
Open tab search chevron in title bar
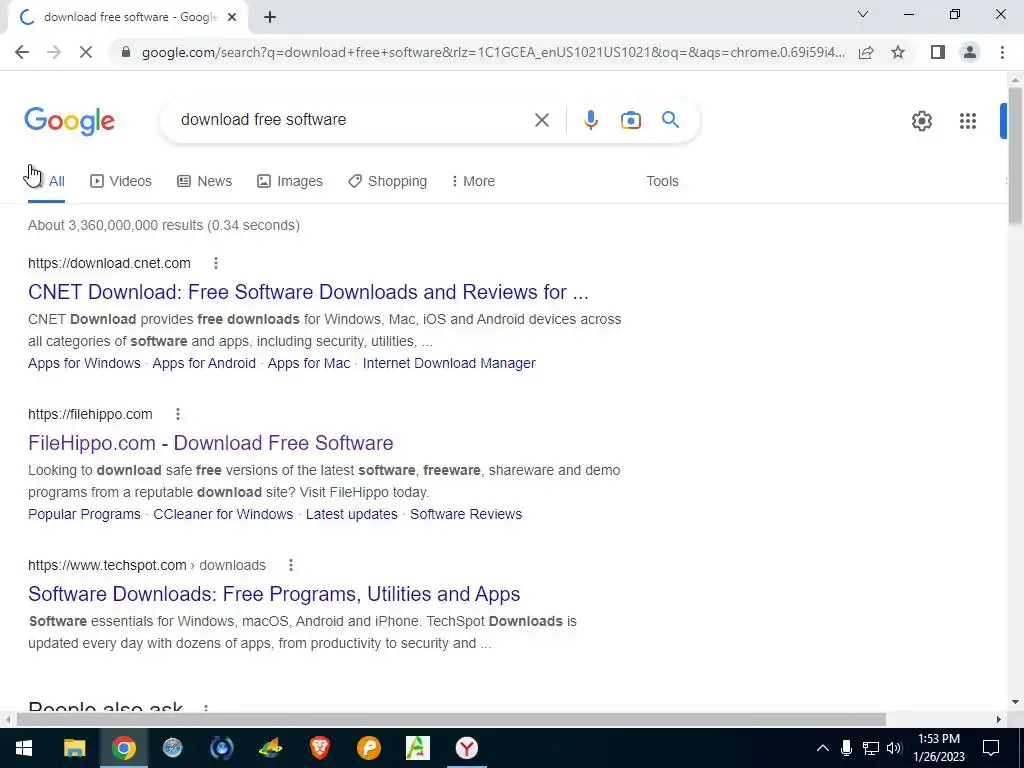pos(863,14)
